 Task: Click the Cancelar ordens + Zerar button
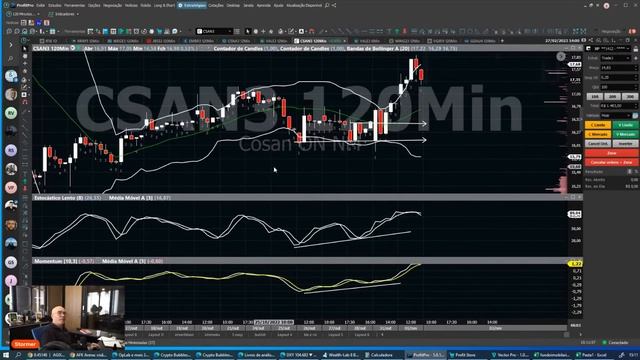pyautogui.click(x=611, y=162)
